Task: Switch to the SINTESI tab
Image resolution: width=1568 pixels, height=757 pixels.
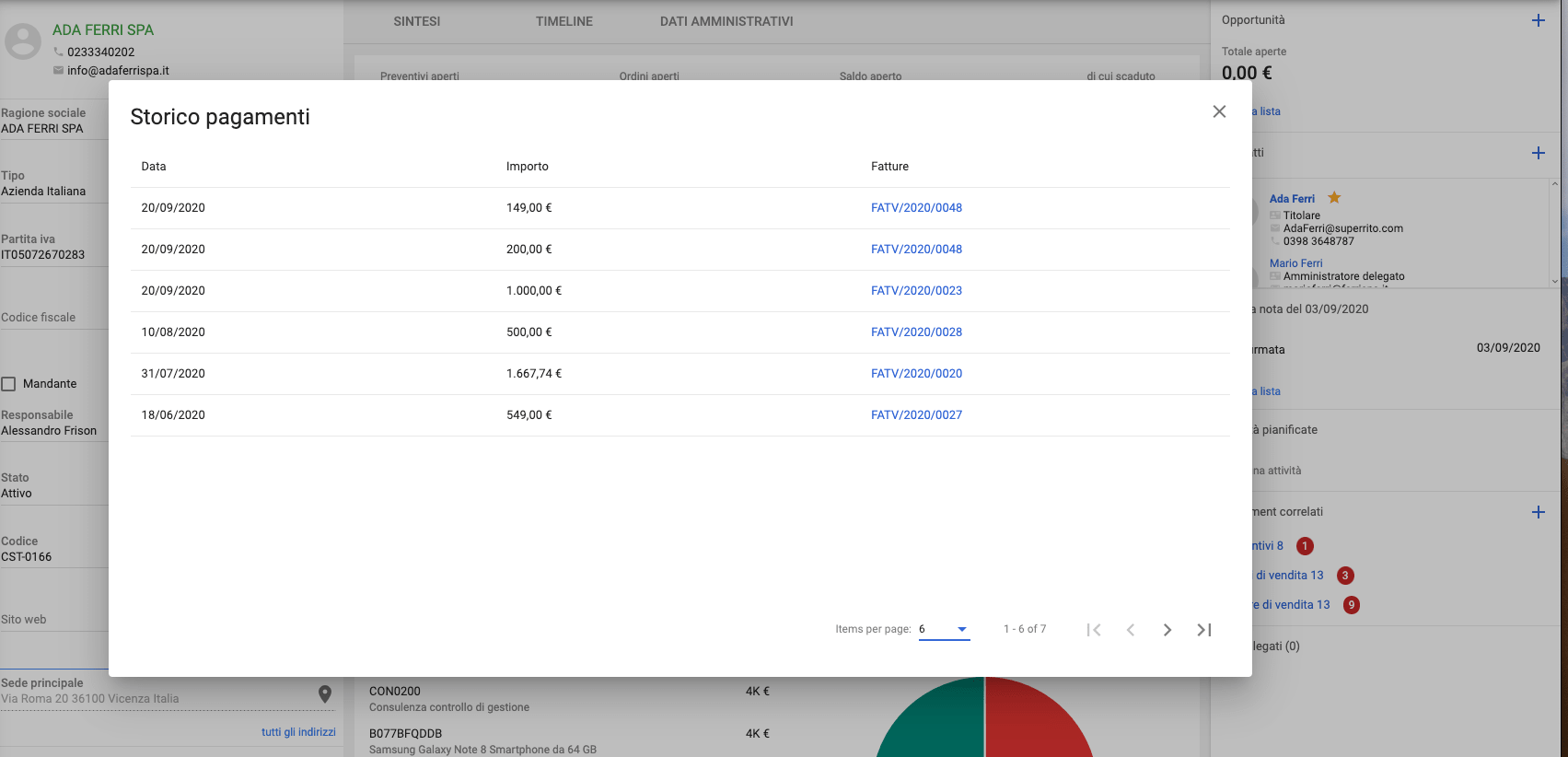Action: click(x=417, y=21)
